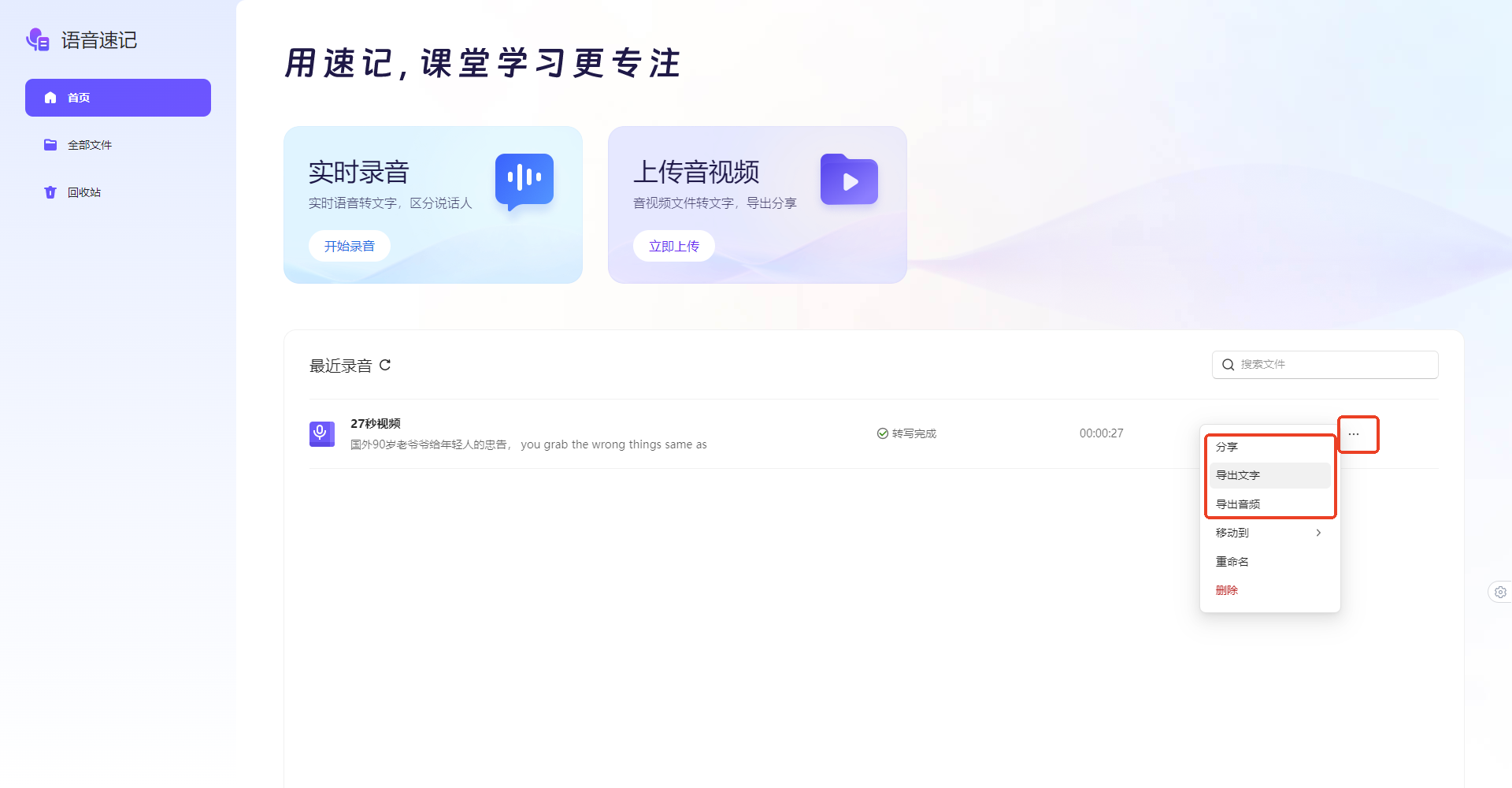
Task: Refresh the 最近录音 list
Action: click(x=385, y=365)
